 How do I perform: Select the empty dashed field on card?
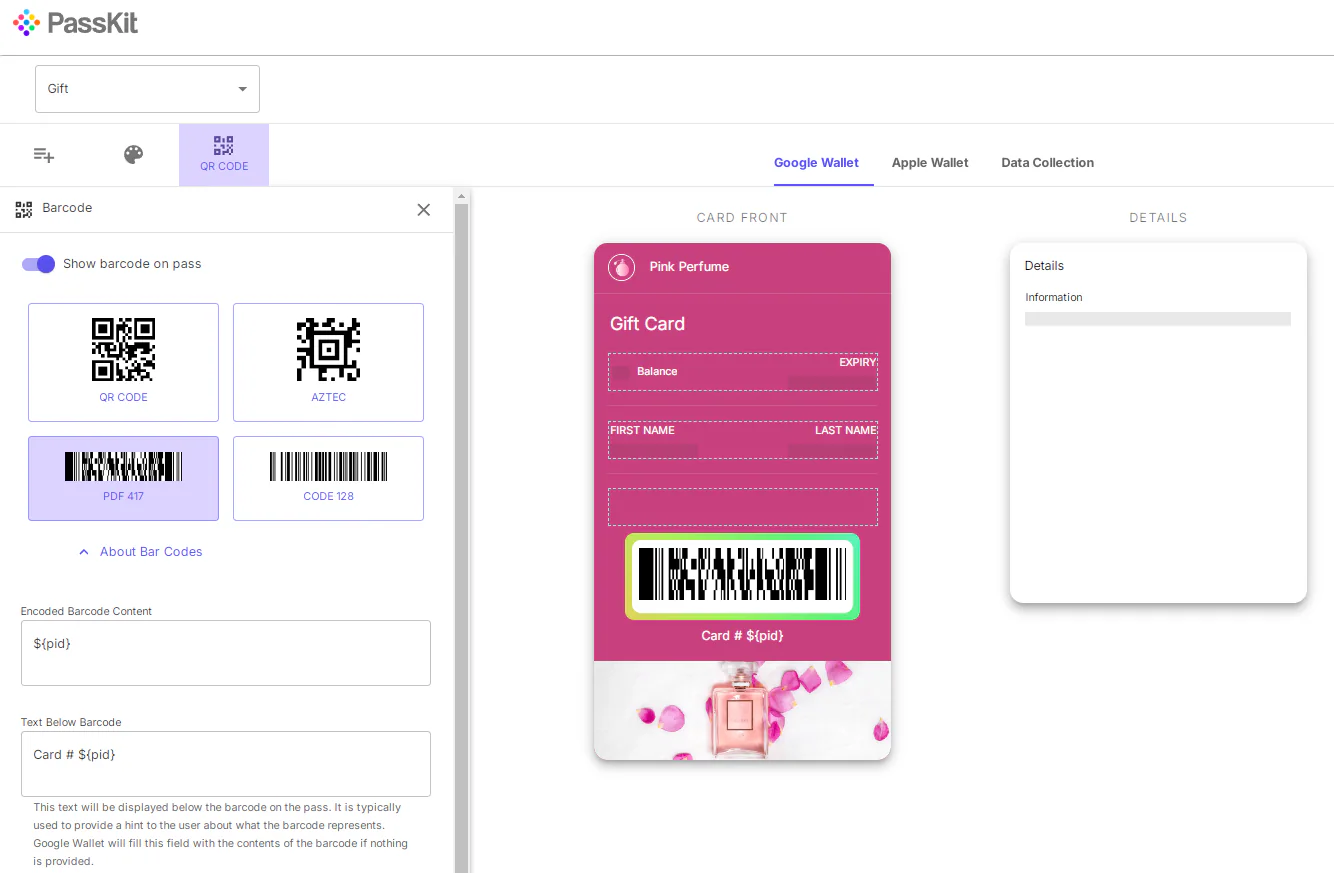(742, 507)
